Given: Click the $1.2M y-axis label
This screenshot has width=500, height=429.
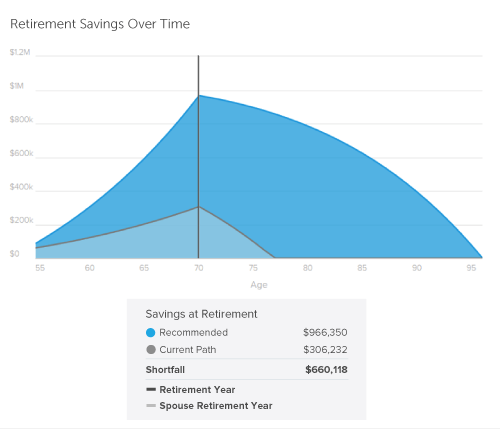Looking at the screenshot, I should click(x=20, y=52).
